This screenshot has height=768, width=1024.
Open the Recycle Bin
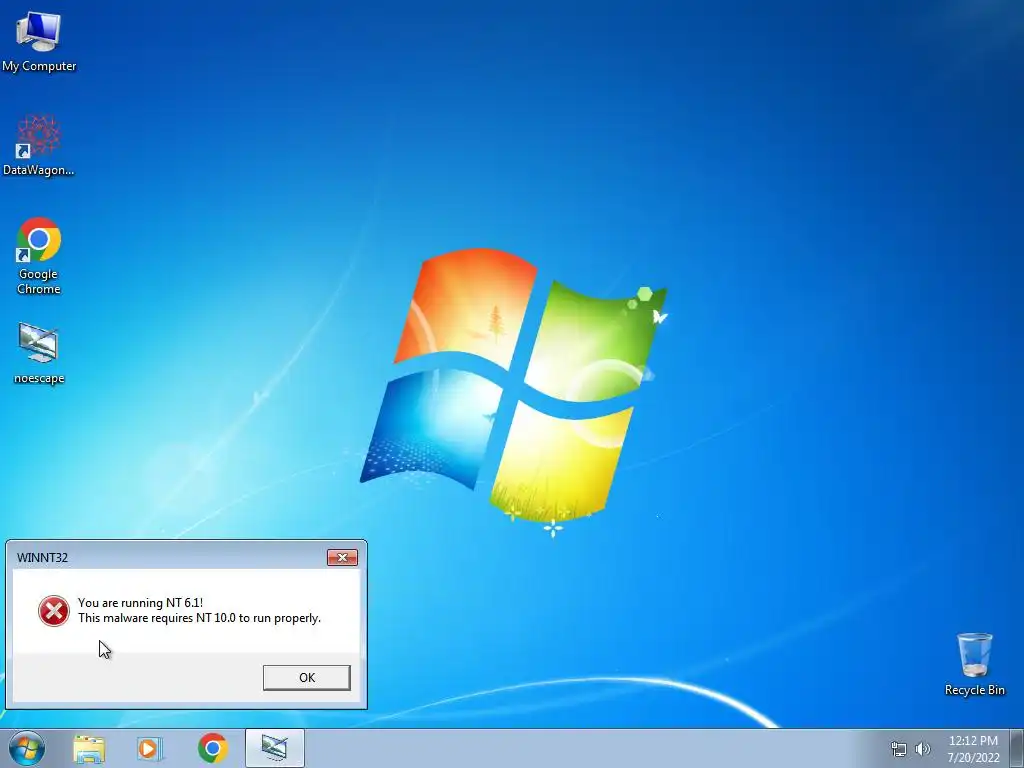[974, 664]
